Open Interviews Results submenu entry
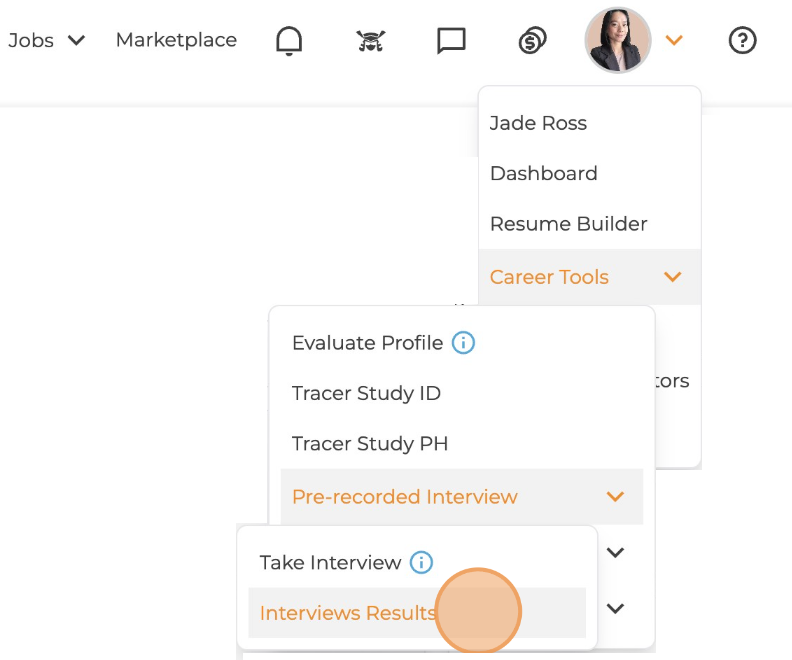 tap(347, 613)
